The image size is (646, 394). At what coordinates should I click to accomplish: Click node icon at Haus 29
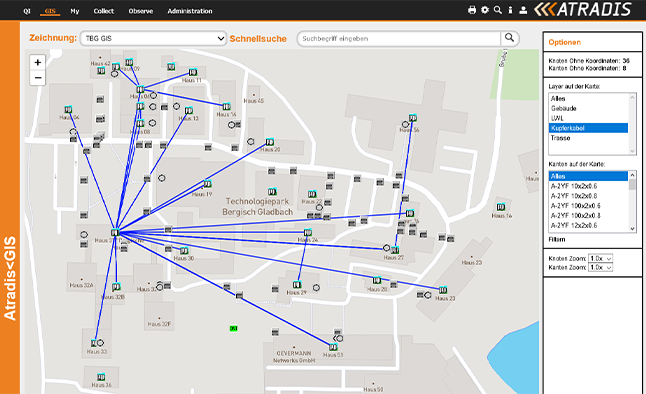pyautogui.click(x=297, y=284)
